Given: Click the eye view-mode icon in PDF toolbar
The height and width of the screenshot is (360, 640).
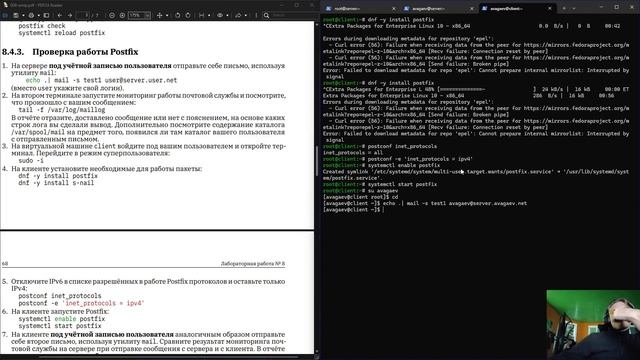Looking at the screenshot, I should (x=220, y=15).
